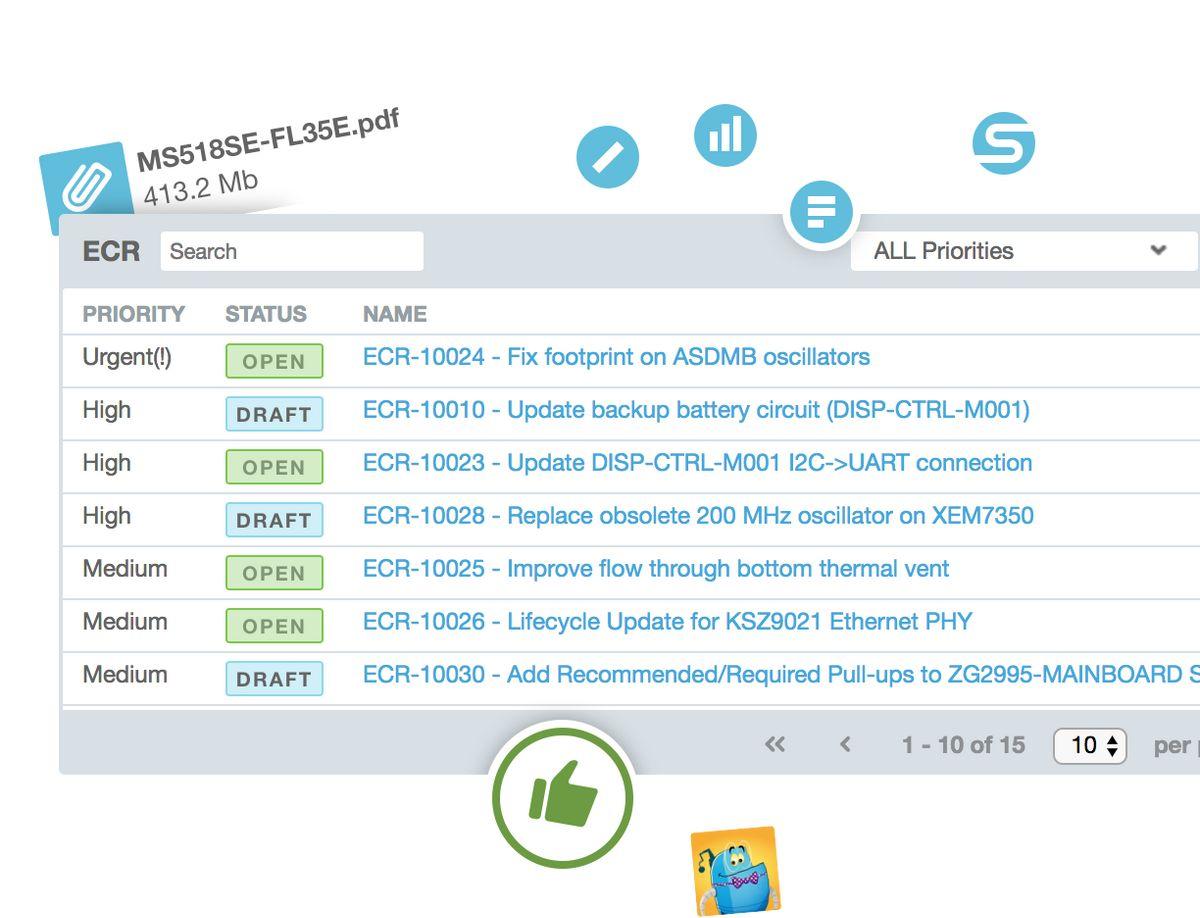
Task: Open the bar chart analytics icon
Action: 725,135
